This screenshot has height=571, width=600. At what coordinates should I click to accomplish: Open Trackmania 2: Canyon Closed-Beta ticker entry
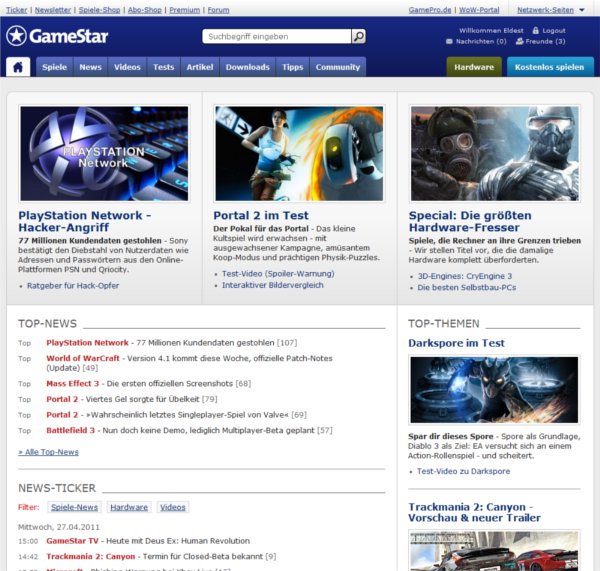point(161,557)
